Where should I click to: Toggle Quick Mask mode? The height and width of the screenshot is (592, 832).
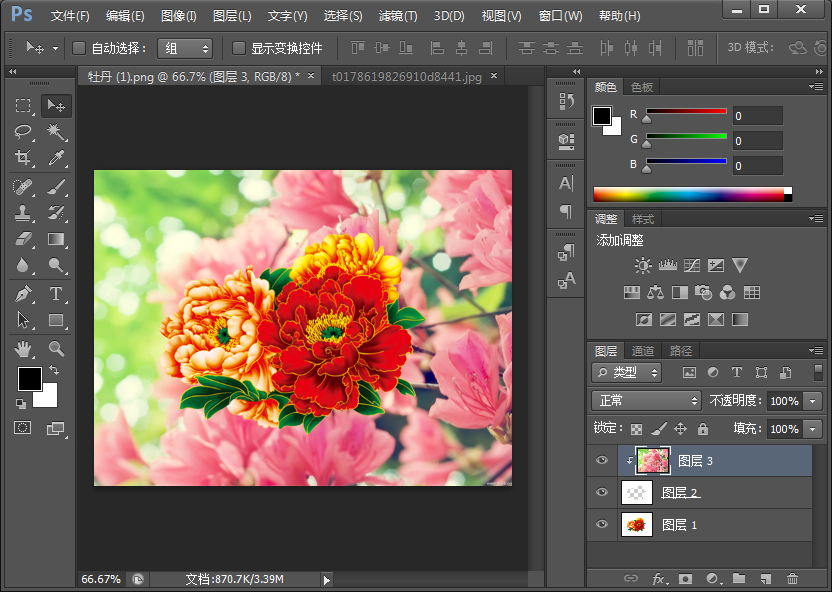coord(23,428)
